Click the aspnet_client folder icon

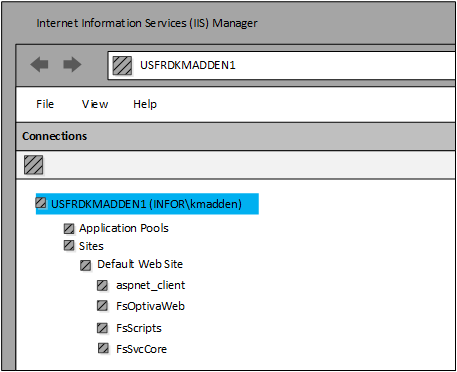click(x=102, y=286)
